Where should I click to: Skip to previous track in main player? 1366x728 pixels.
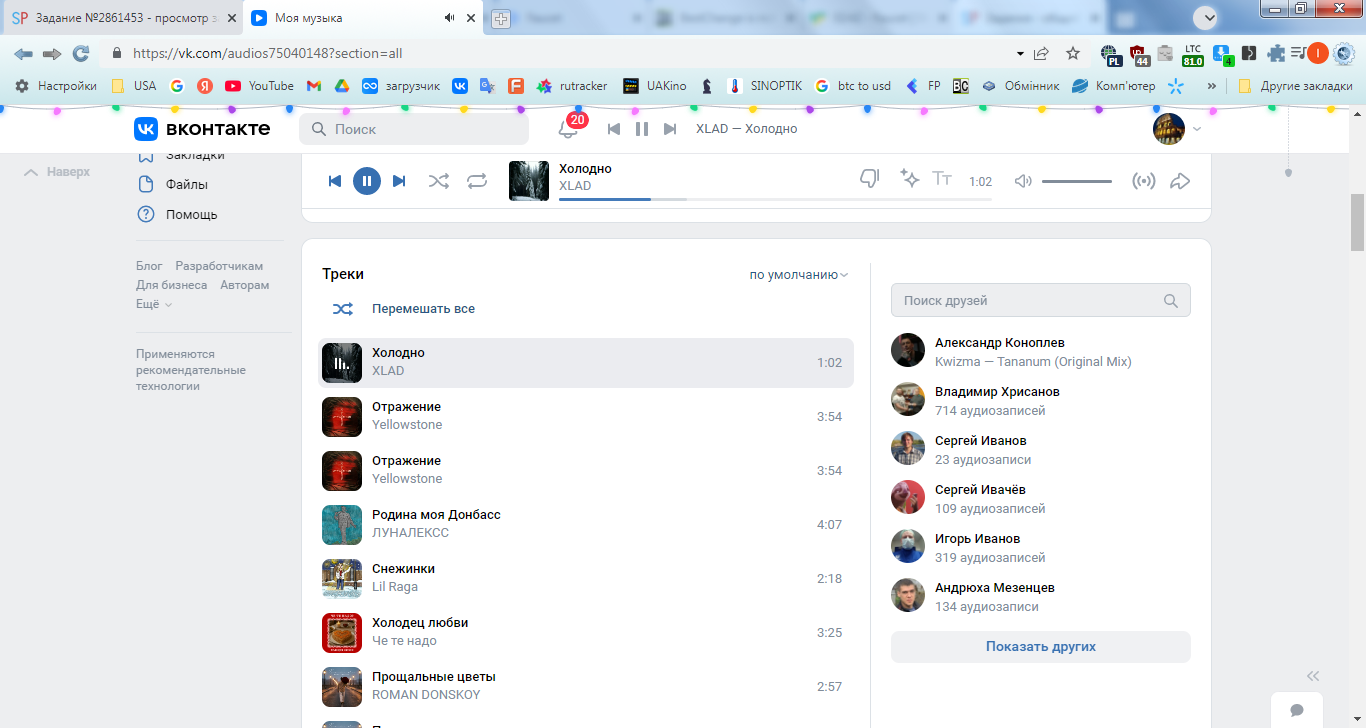click(x=335, y=181)
